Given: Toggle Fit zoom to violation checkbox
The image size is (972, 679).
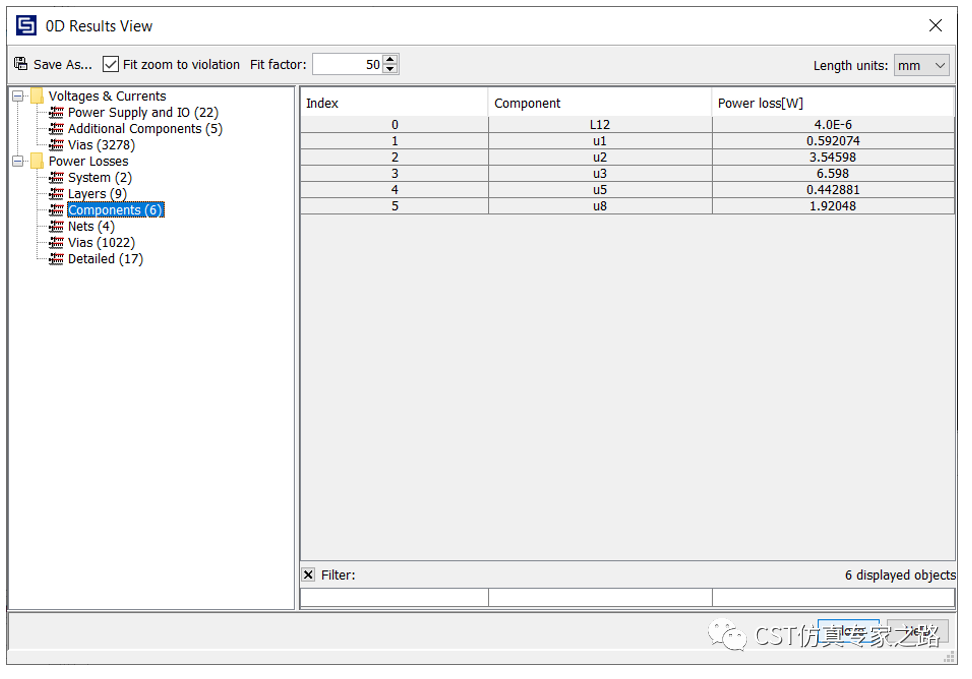Looking at the screenshot, I should pyautogui.click(x=110, y=64).
